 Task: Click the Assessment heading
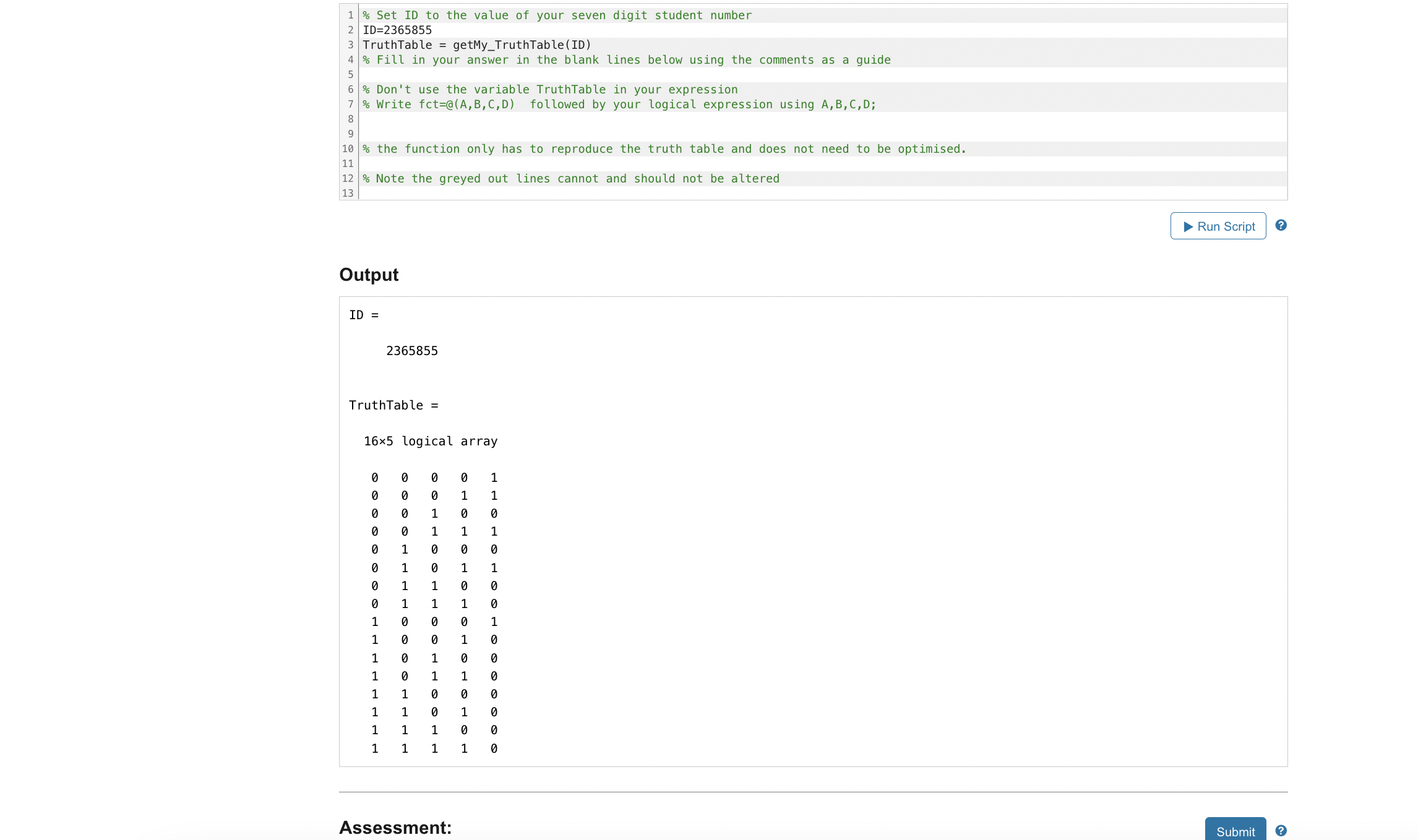pyautogui.click(x=395, y=828)
